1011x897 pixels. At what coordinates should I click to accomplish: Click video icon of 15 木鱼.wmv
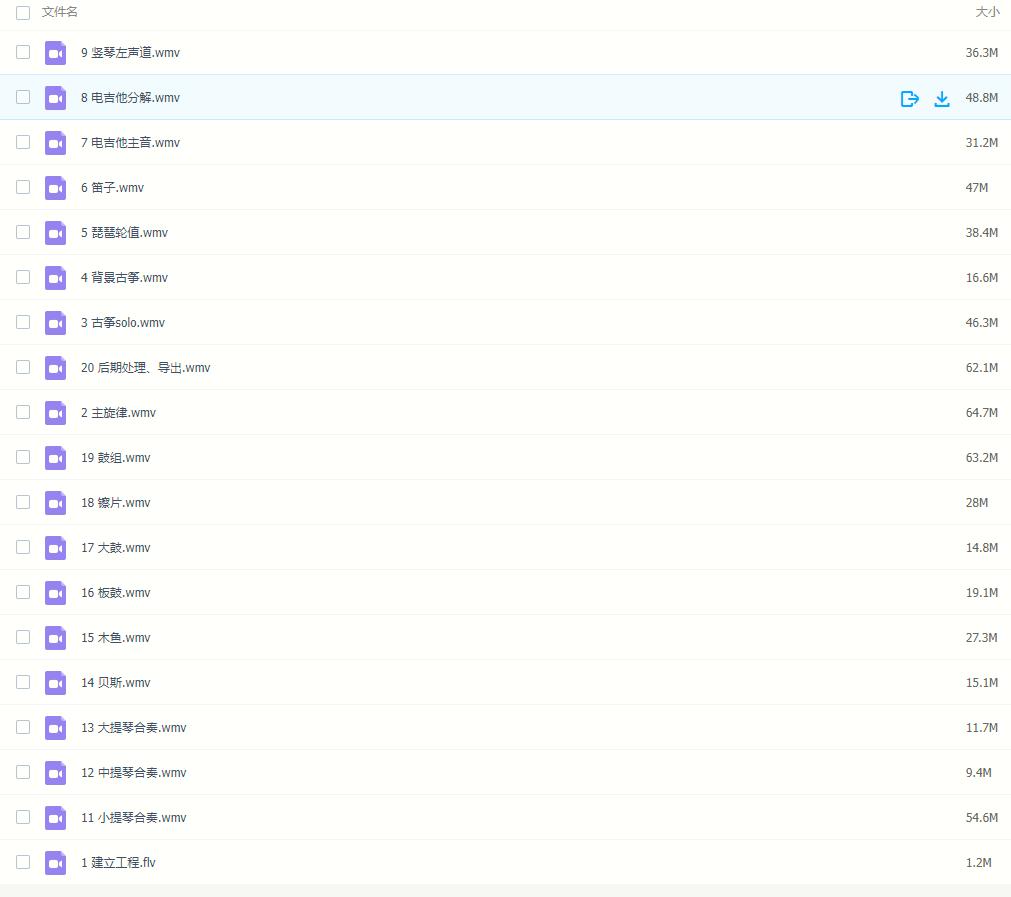pos(55,638)
